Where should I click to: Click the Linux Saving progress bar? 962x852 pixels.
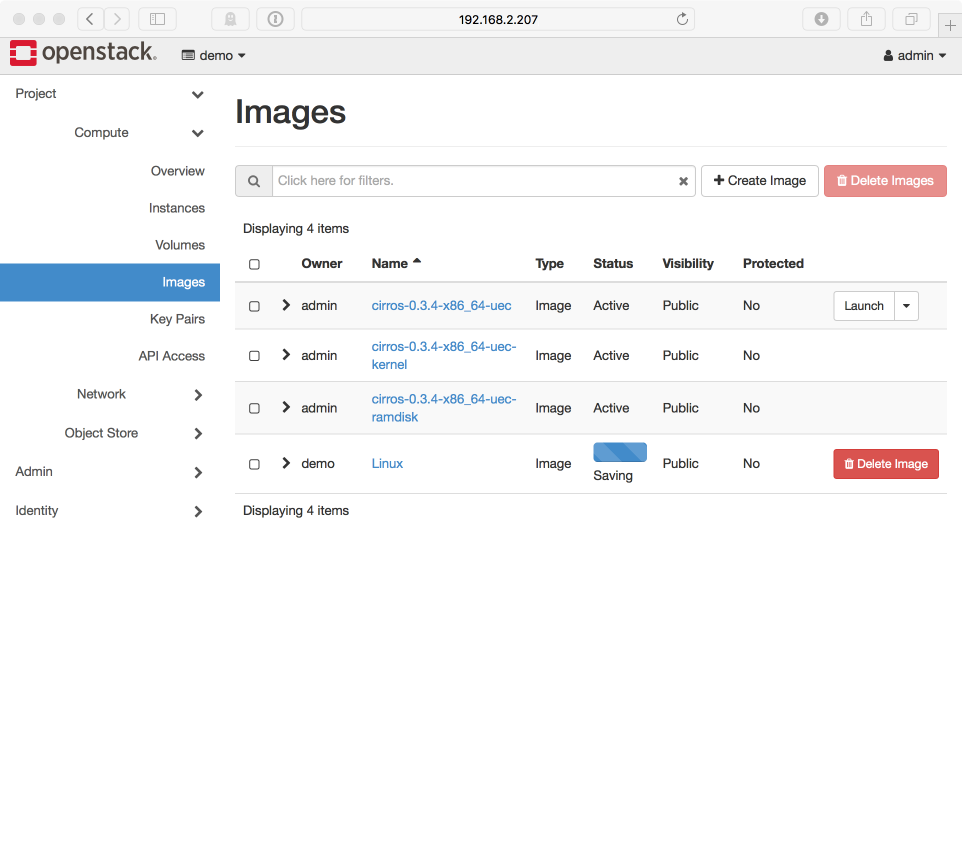pos(620,452)
